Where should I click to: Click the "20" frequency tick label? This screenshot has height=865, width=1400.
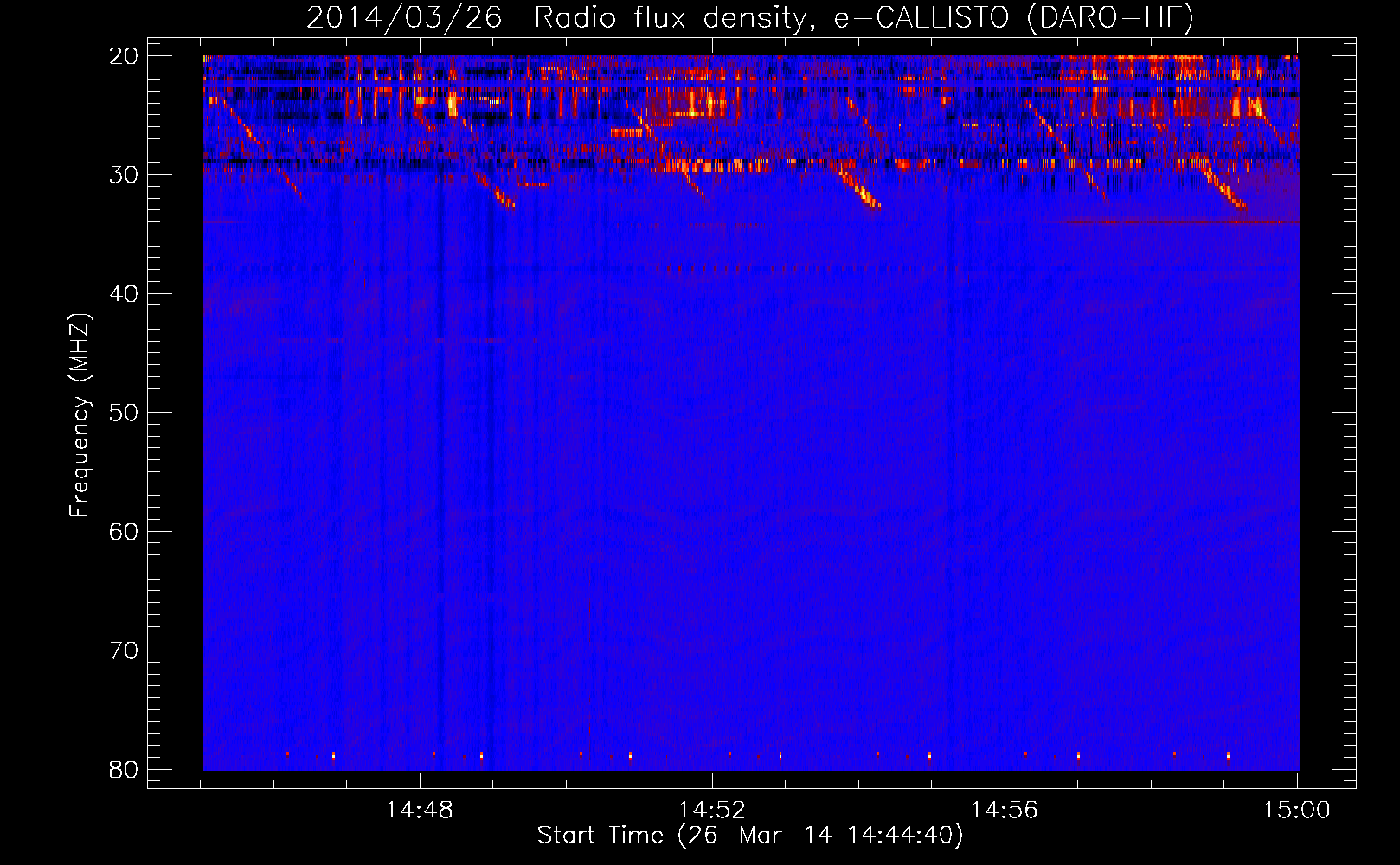click(x=125, y=56)
